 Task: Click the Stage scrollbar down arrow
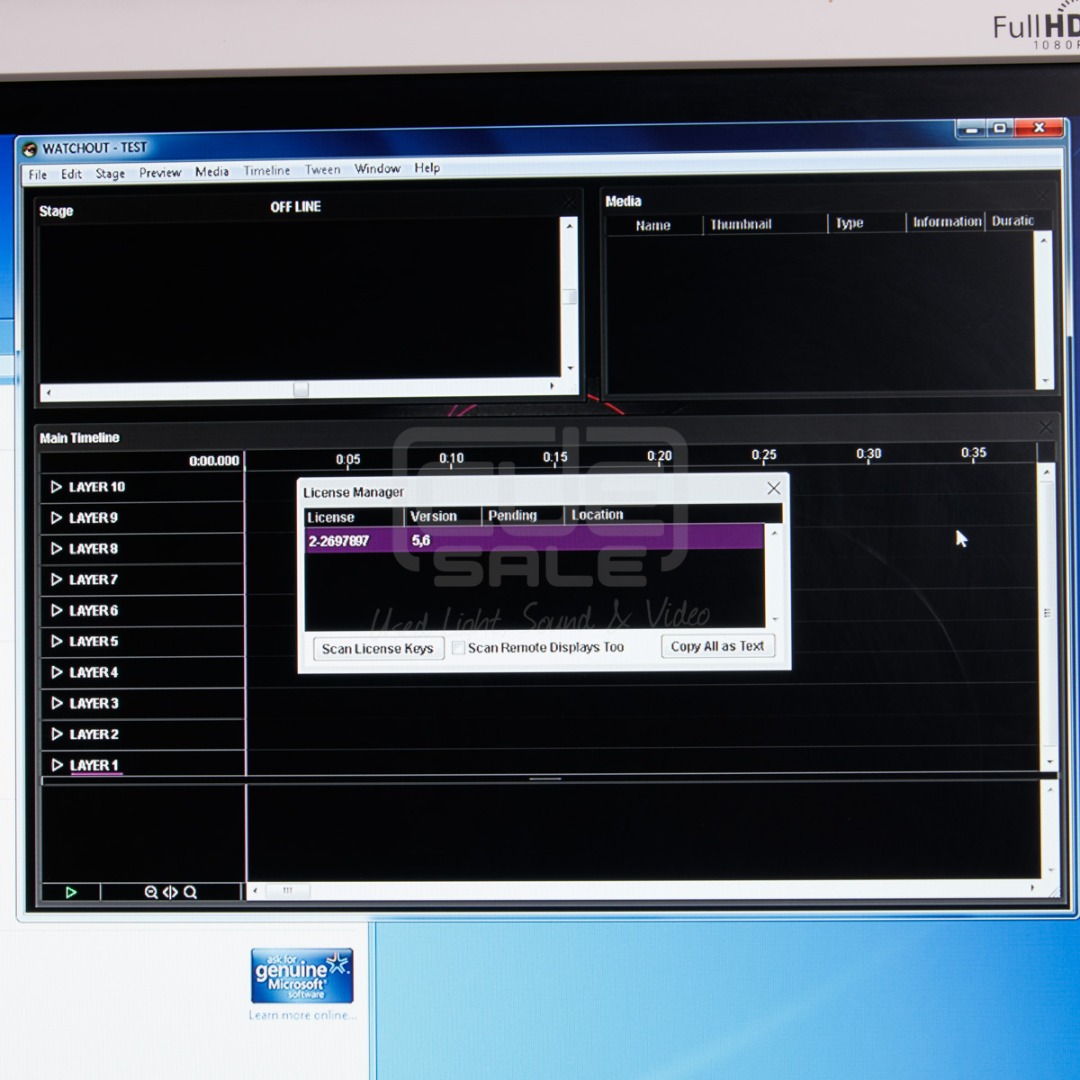pyautogui.click(x=570, y=368)
